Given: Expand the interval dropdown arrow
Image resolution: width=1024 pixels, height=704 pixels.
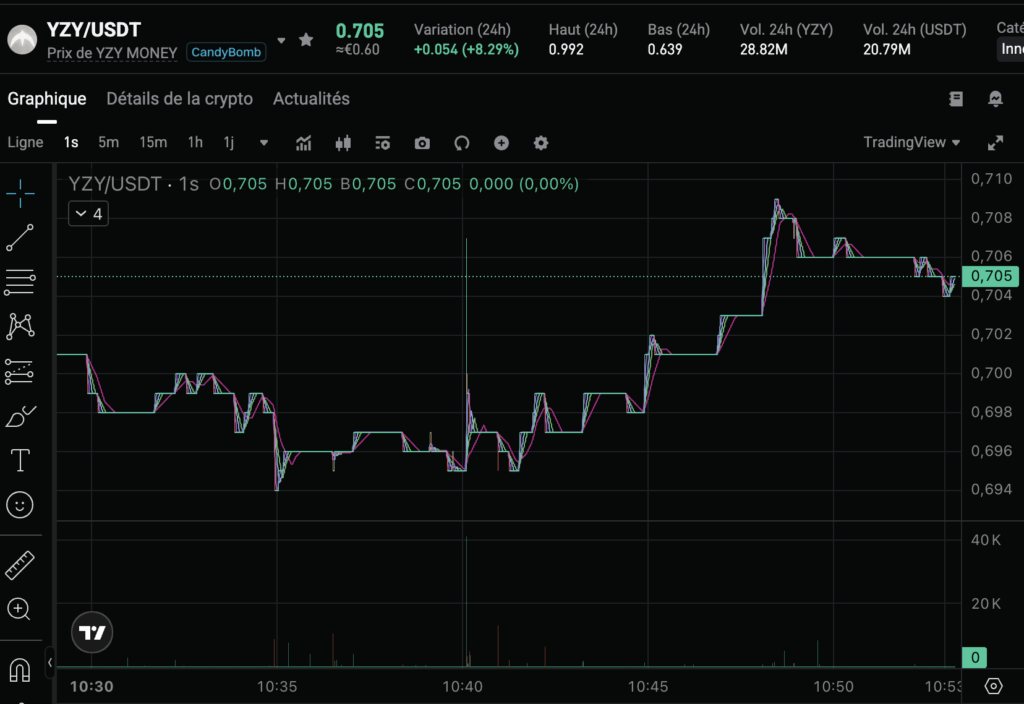Looking at the screenshot, I should click(x=263, y=143).
